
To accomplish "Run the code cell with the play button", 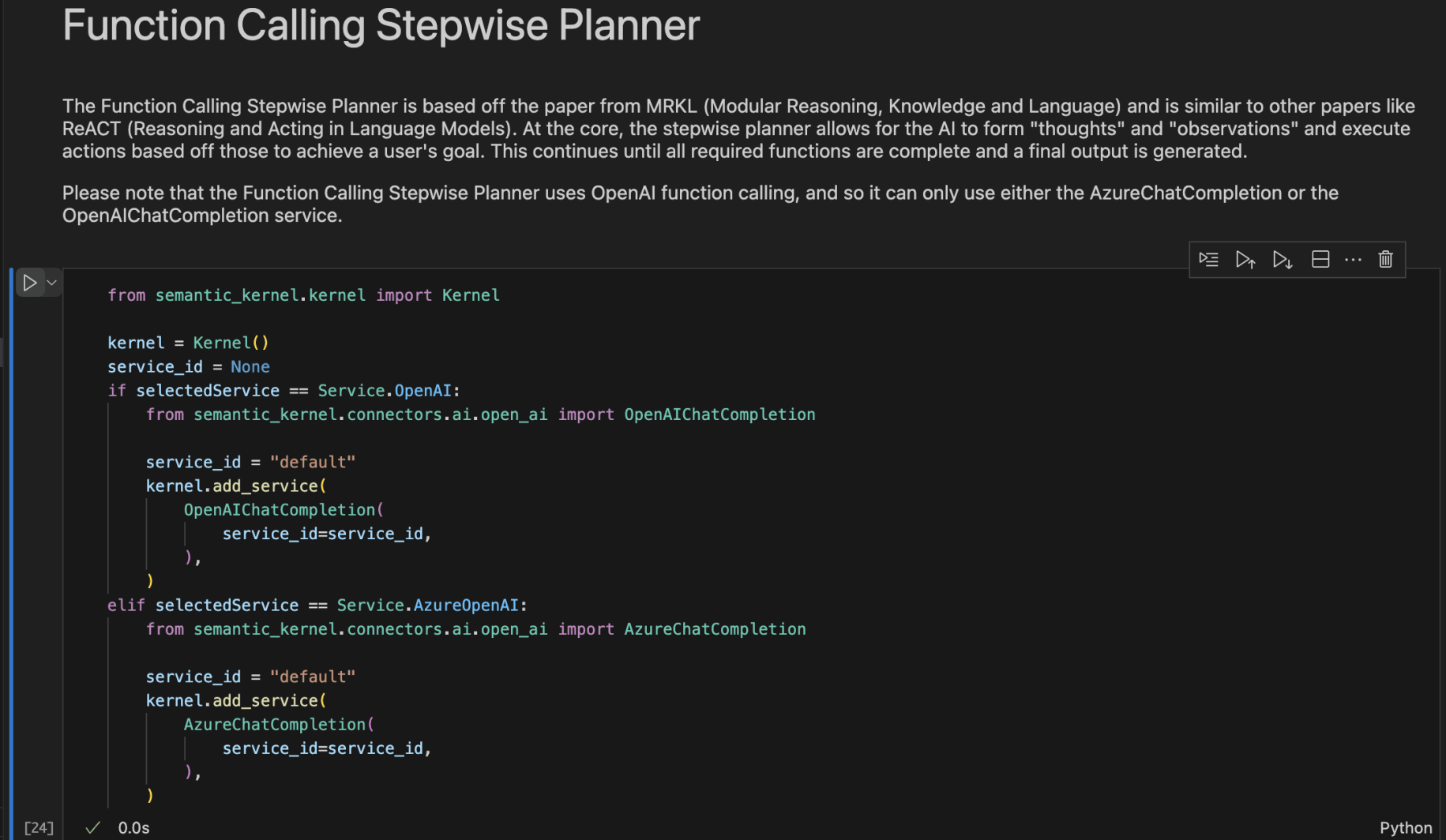I will tap(29, 283).
